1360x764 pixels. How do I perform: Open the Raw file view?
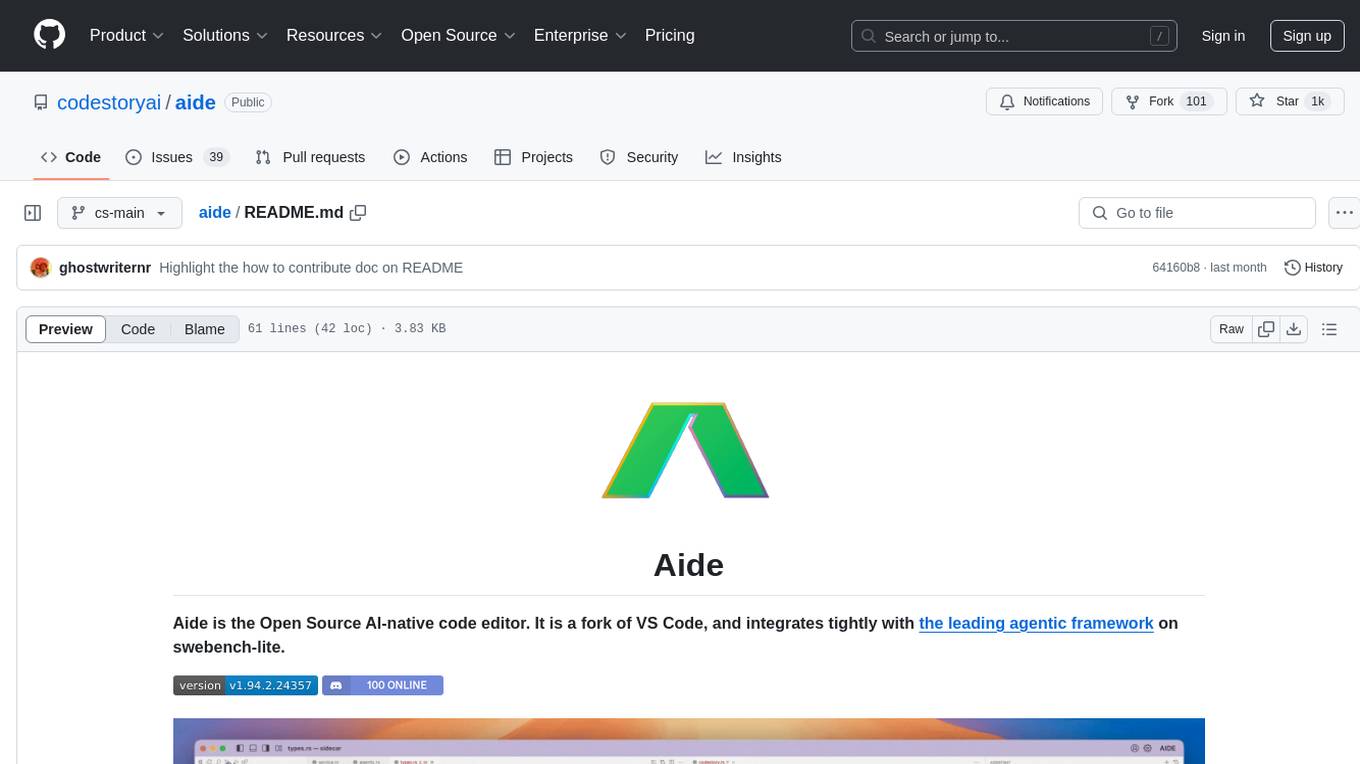(x=1232, y=329)
